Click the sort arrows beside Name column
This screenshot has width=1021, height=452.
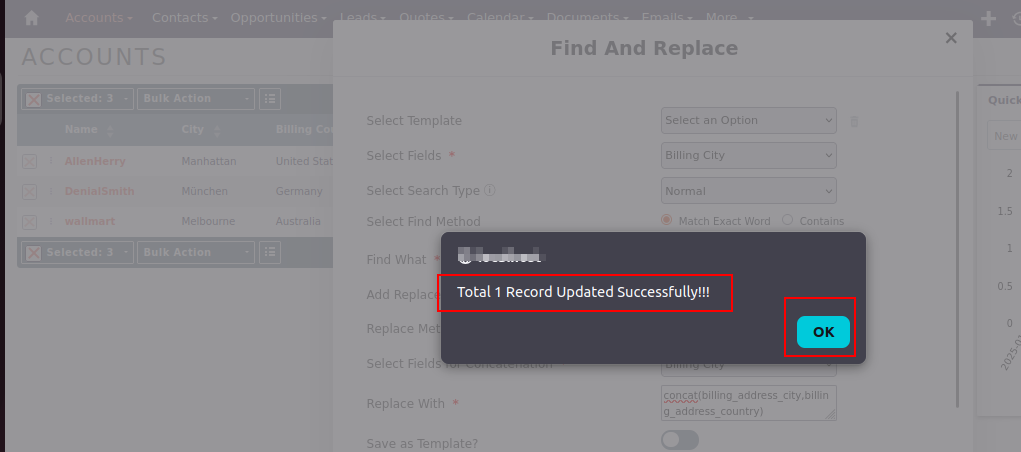coord(109,131)
